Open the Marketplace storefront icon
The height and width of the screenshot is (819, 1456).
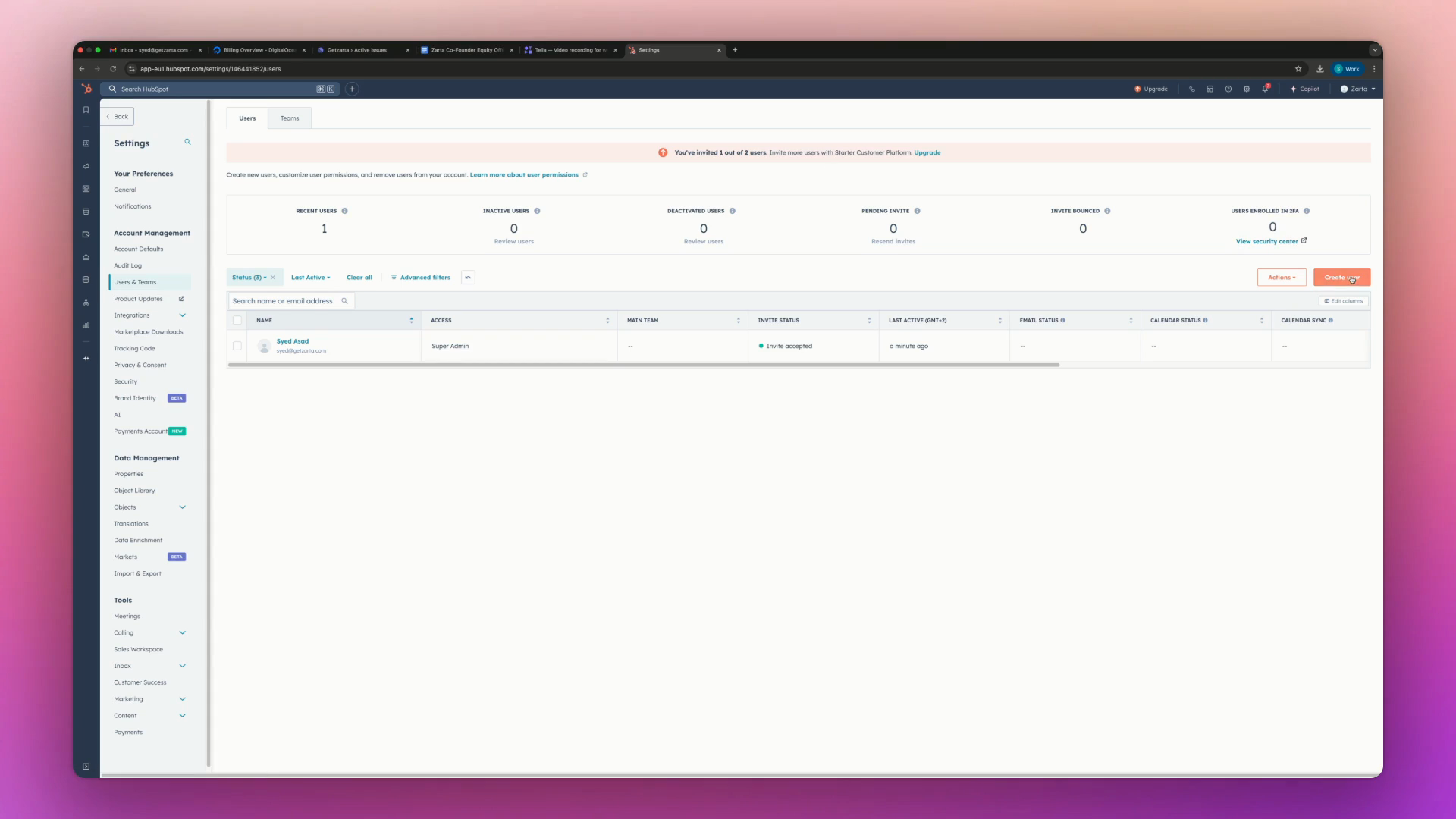pyautogui.click(x=1210, y=89)
